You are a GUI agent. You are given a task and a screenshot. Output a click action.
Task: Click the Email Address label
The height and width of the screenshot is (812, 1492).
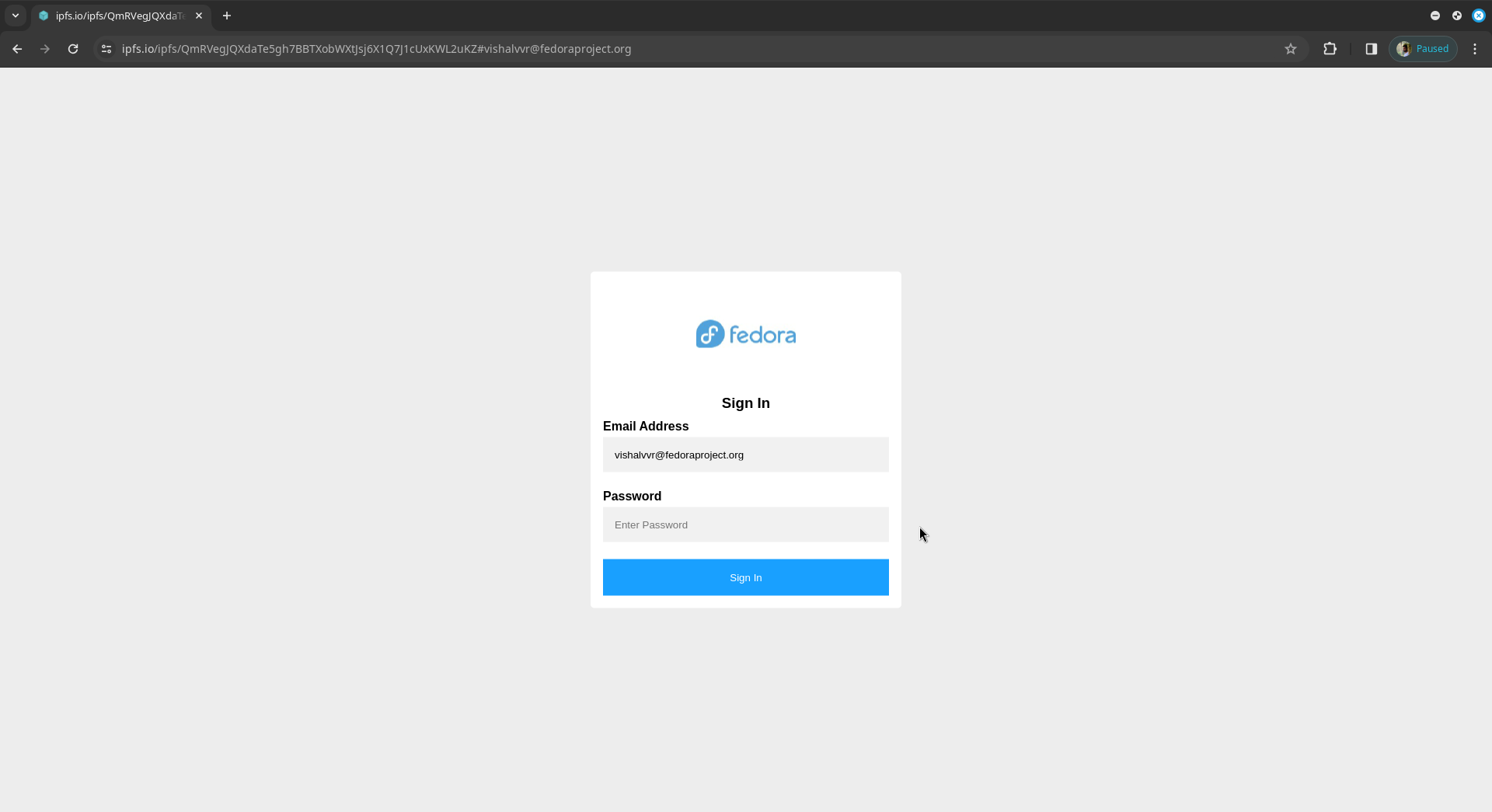[646, 427]
